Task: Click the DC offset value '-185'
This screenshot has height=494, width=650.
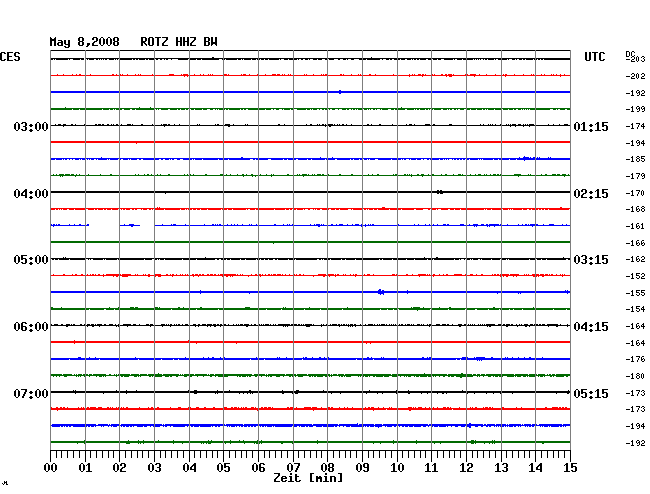Action: click(x=635, y=159)
